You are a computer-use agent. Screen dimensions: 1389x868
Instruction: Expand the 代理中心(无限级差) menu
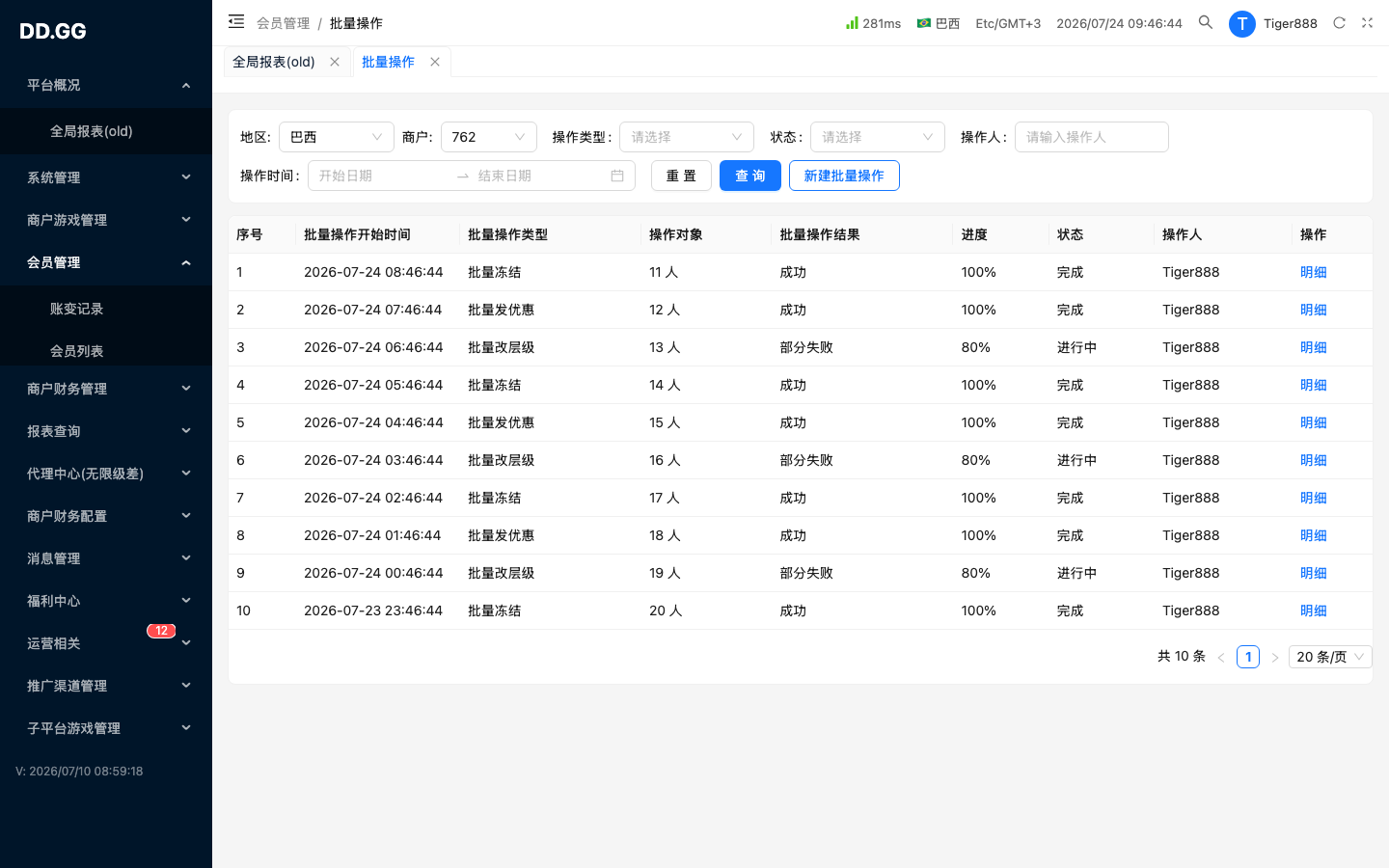[x=106, y=474]
